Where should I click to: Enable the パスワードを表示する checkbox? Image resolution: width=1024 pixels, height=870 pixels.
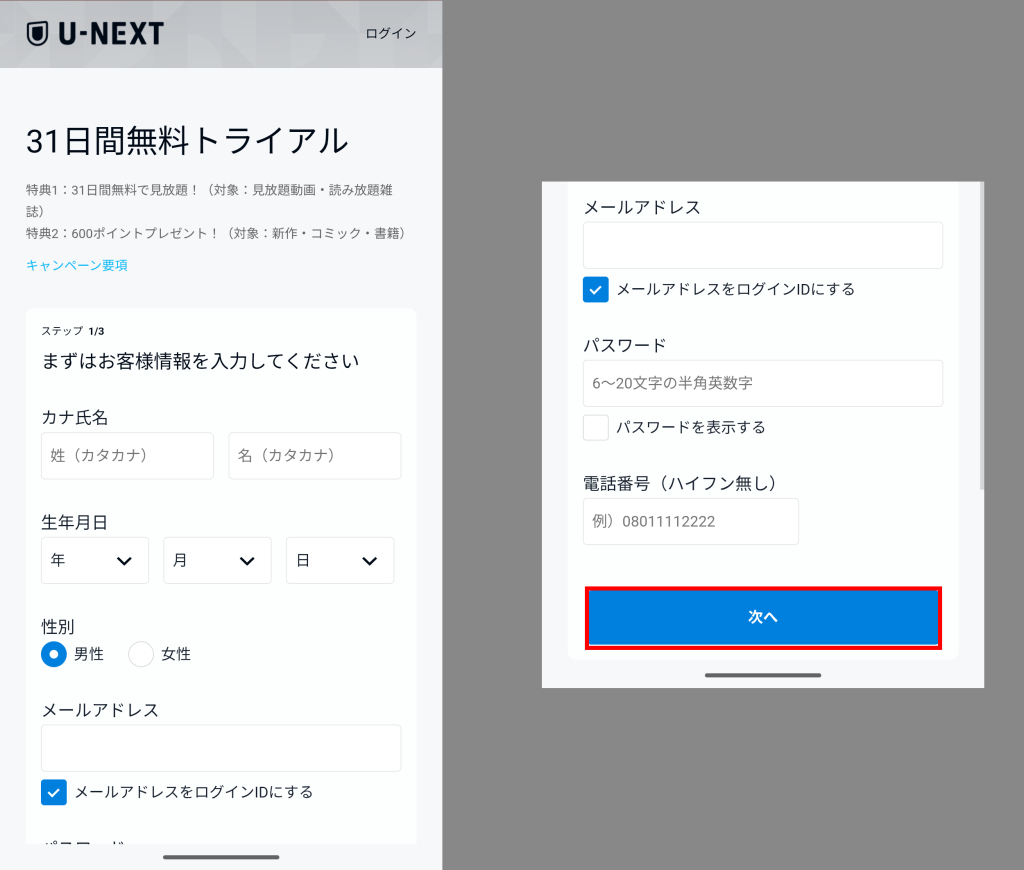pos(596,428)
